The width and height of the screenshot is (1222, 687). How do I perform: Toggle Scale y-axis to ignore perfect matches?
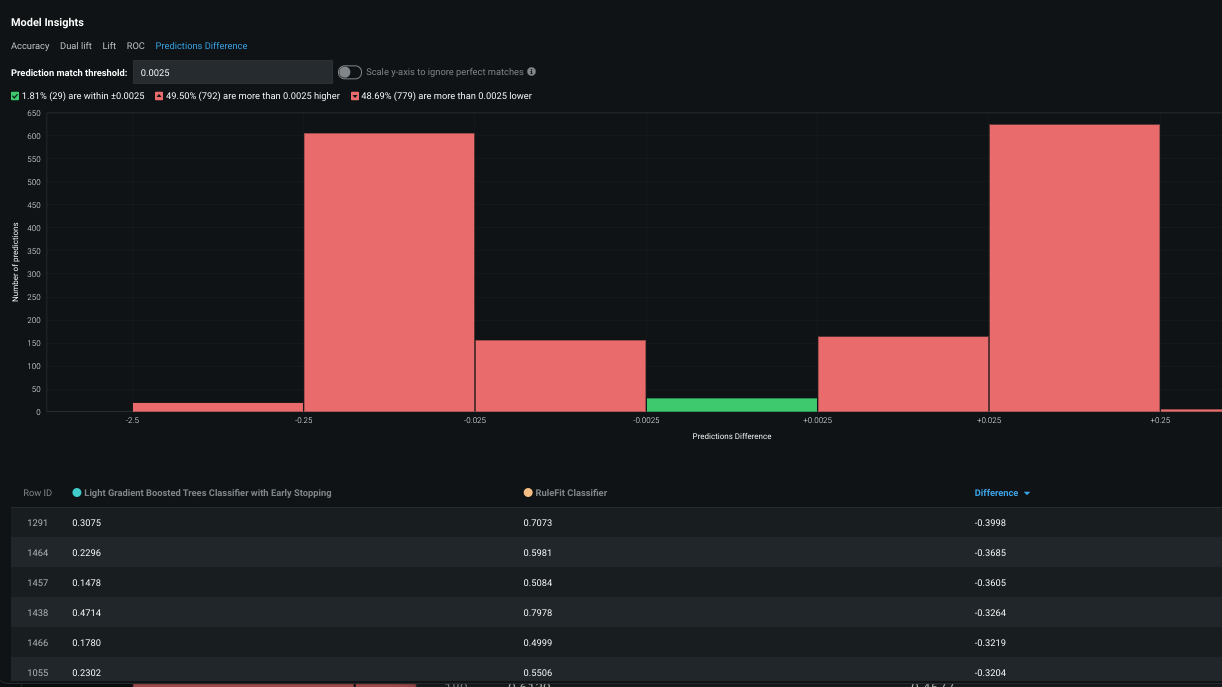click(x=350, y=72)
